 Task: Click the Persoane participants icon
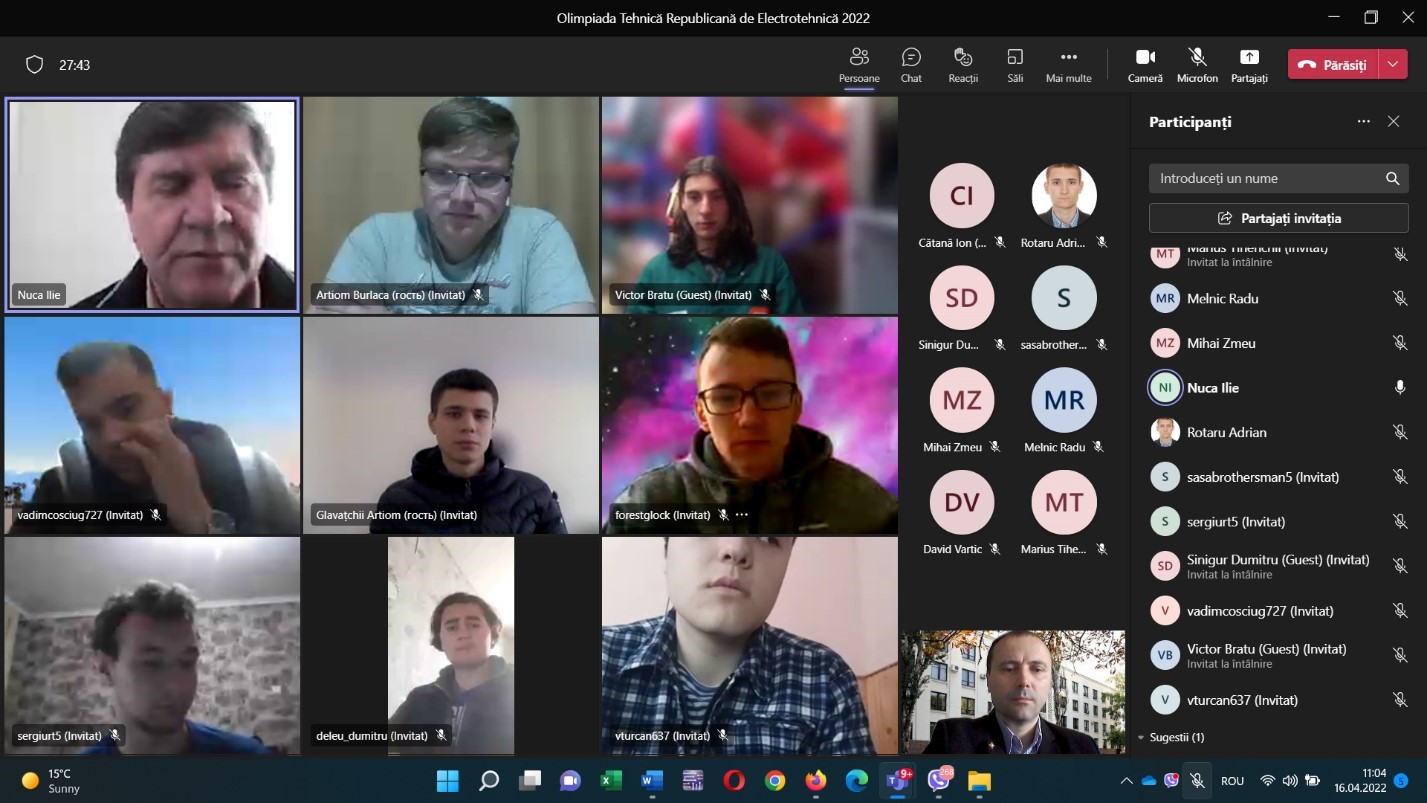pos(859,64)
